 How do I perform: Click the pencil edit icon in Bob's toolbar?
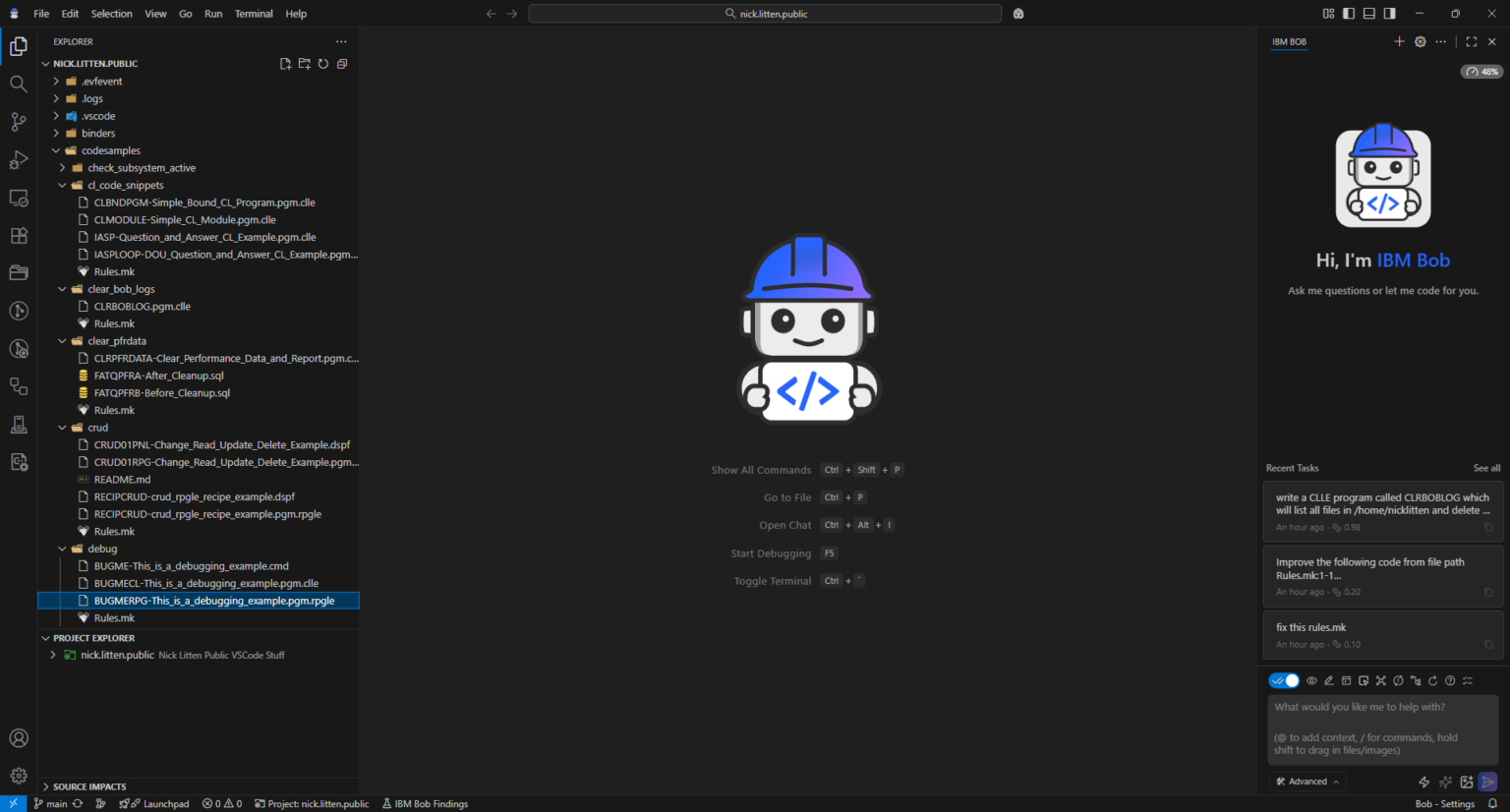click(1329, 680)
